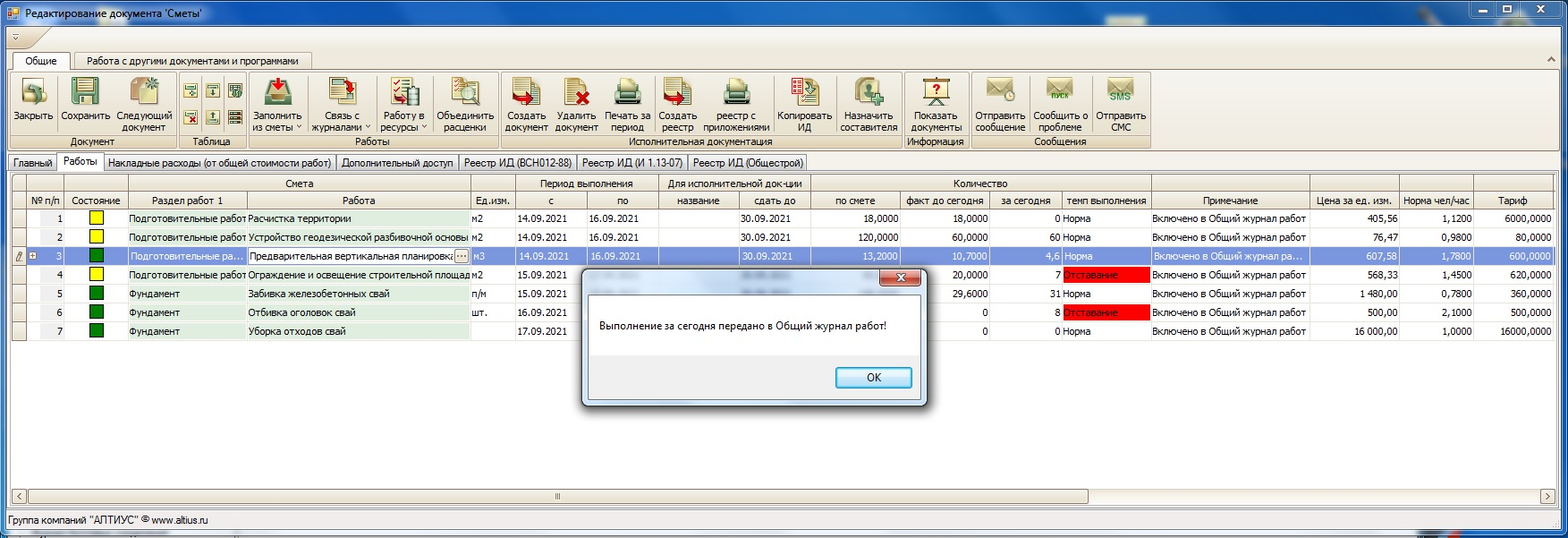
Task: Open Следующий документ from the ribbon
Action: coord(144,93)
